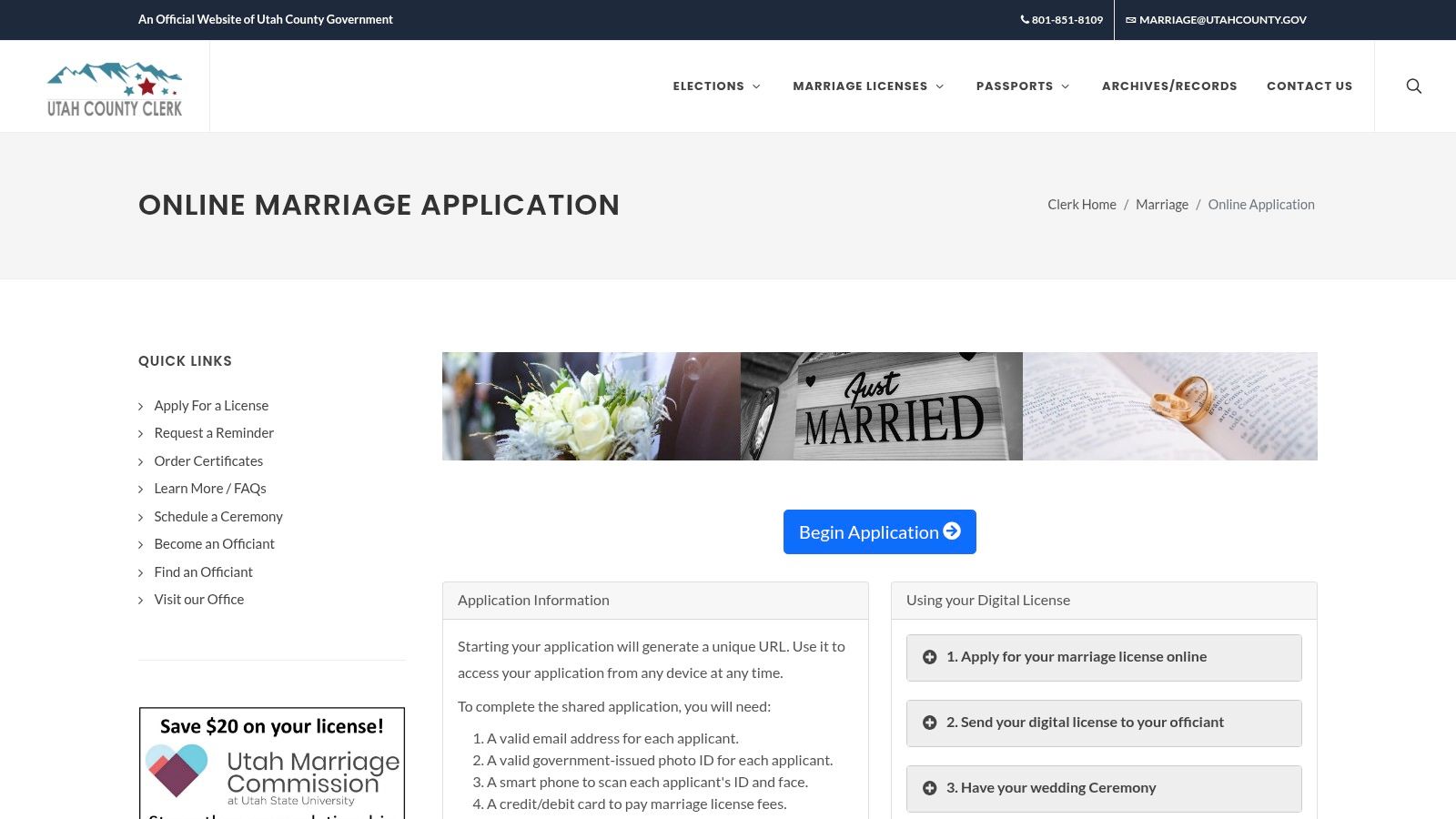Open Learn More / FAQs quick link

pyautogui.click(x=210, y=489)
